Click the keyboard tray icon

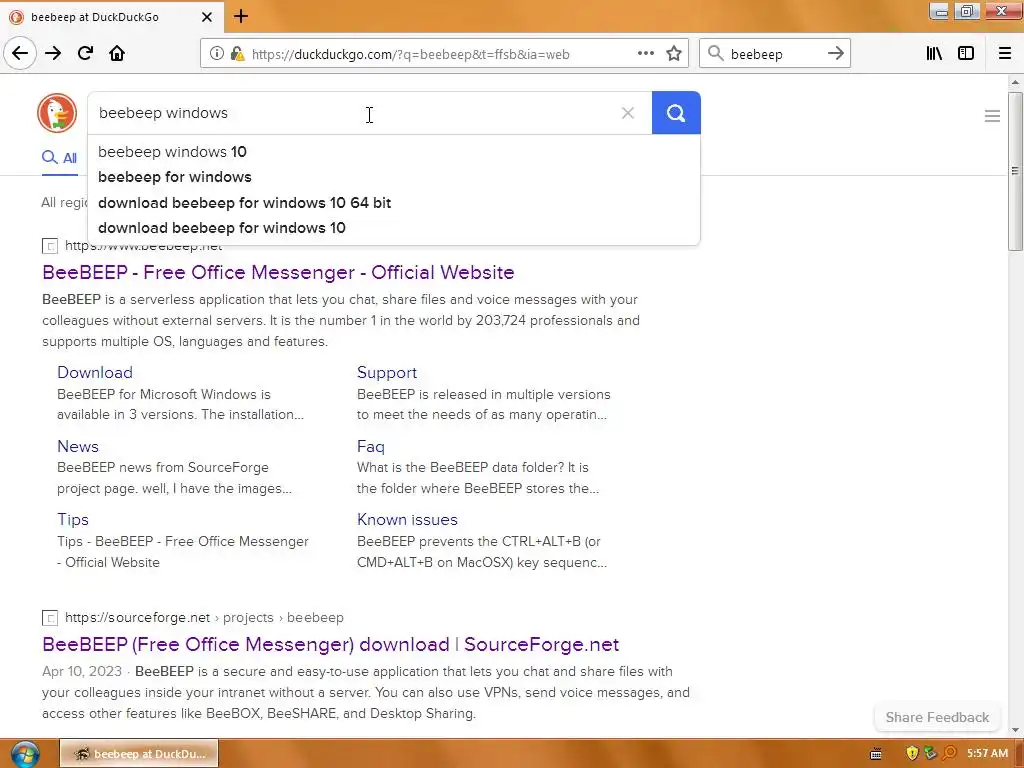click(x=876, y=754)
